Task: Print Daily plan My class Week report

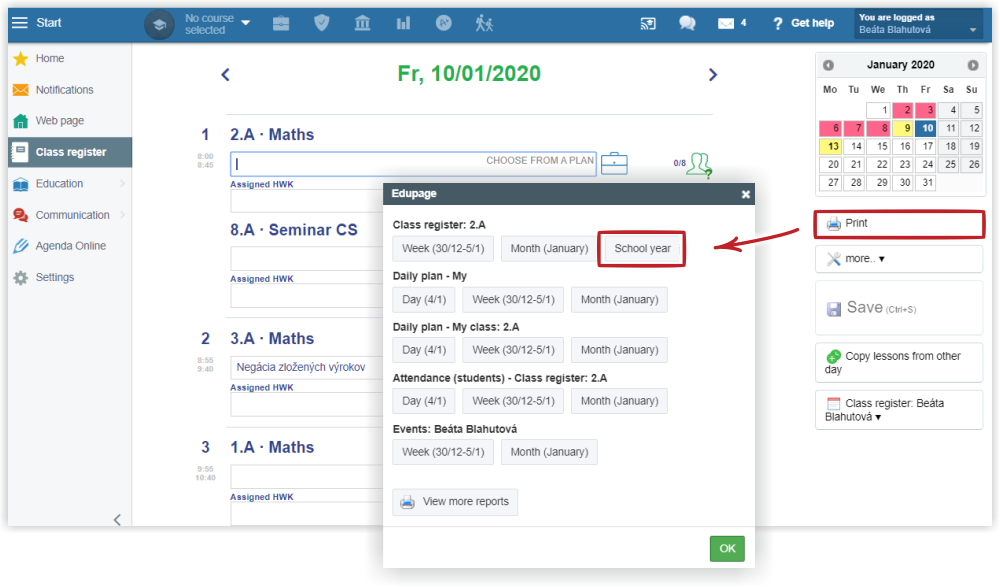Action: tap(513, 350)
